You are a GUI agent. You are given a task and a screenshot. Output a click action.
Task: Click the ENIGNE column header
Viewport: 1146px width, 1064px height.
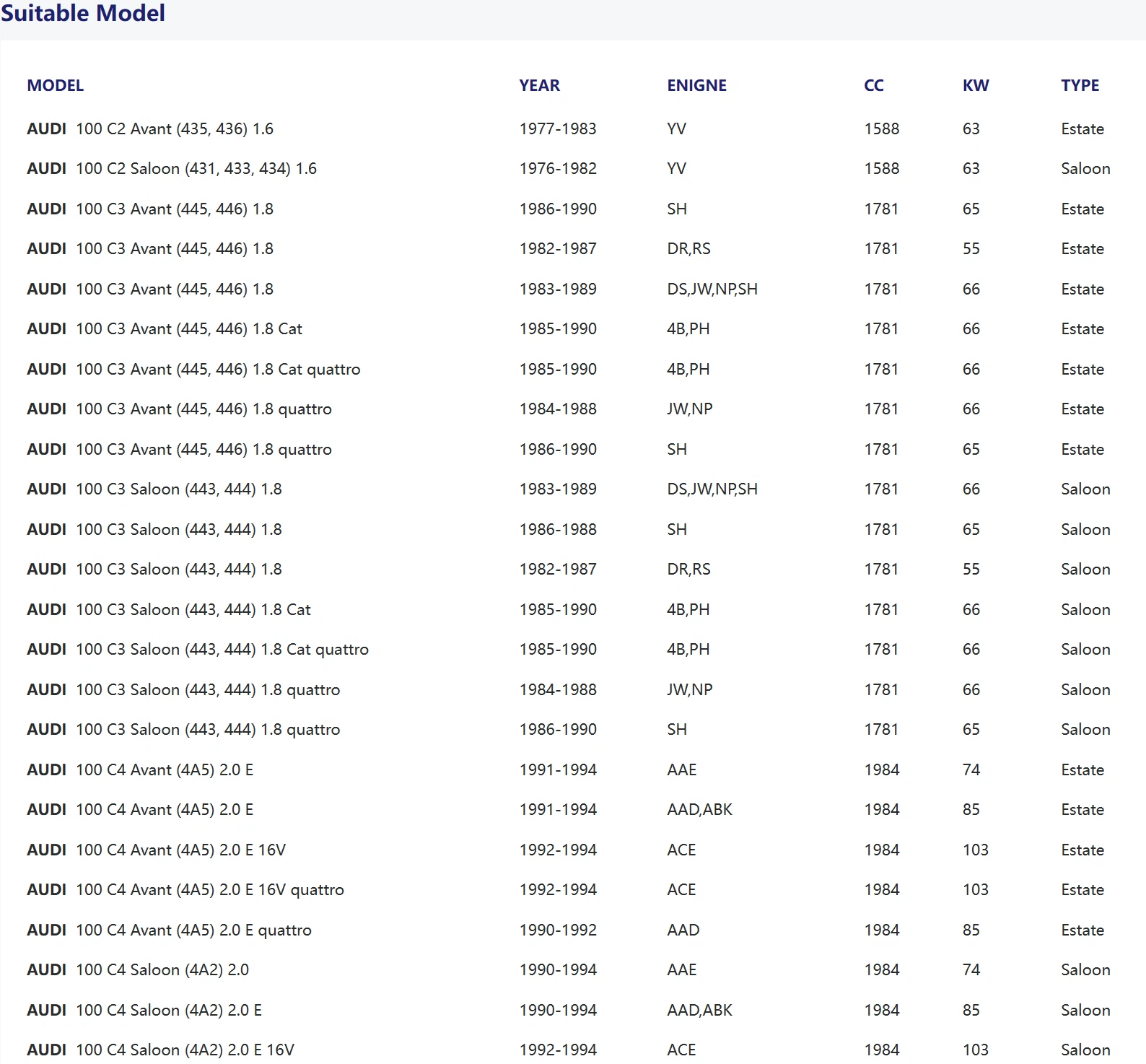(x=697, y=85)
